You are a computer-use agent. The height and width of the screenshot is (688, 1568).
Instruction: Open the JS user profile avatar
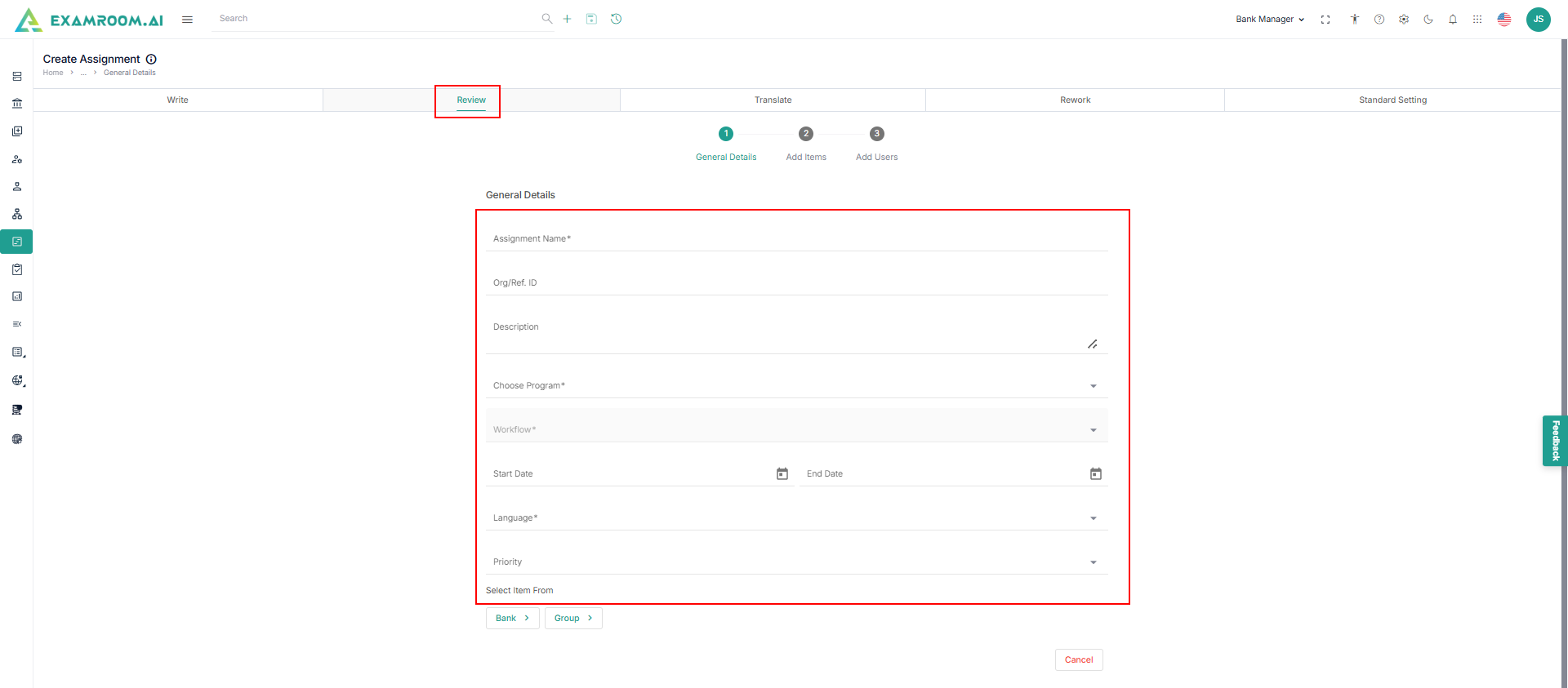[x=1539, y=20]
